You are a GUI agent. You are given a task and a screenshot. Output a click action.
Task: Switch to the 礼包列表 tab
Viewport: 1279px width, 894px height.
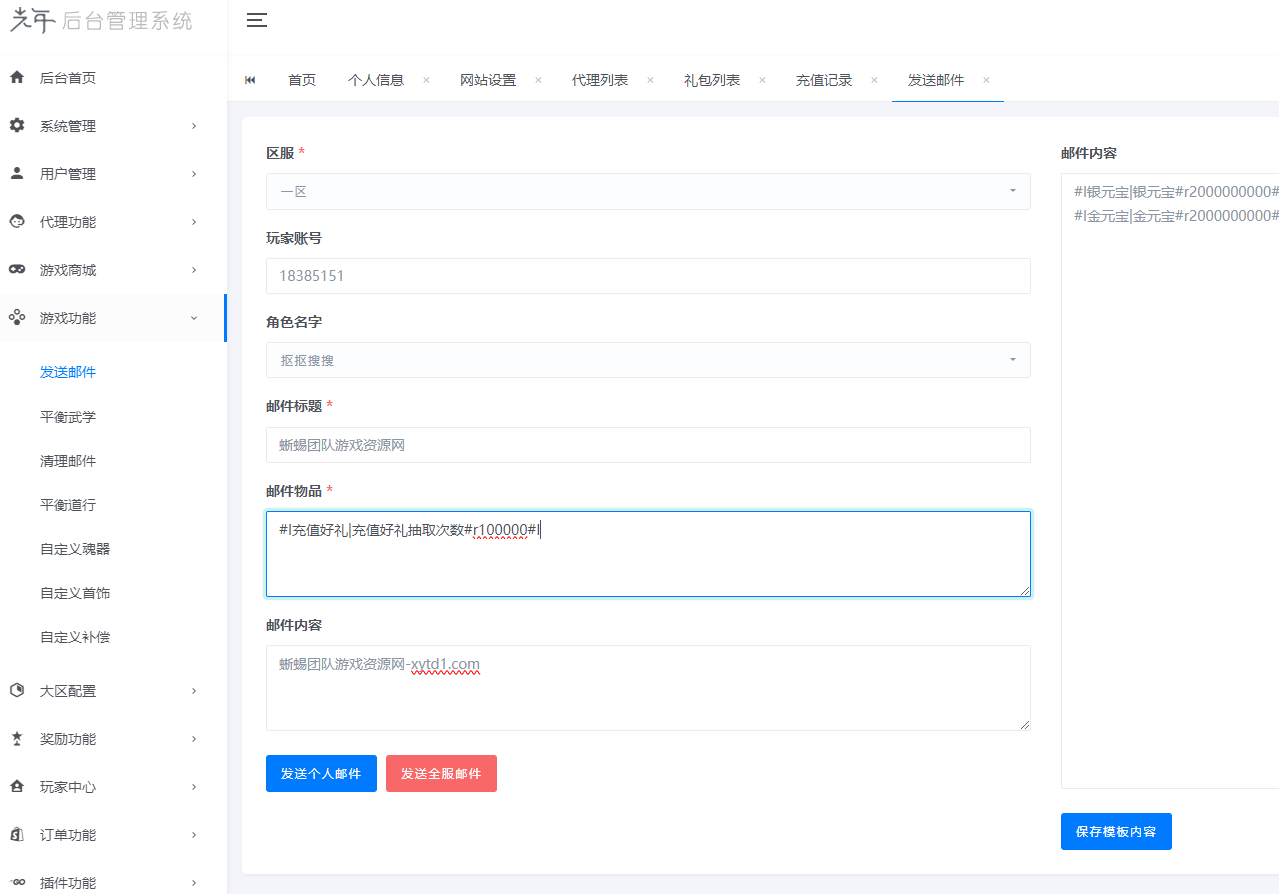point(712,80)
